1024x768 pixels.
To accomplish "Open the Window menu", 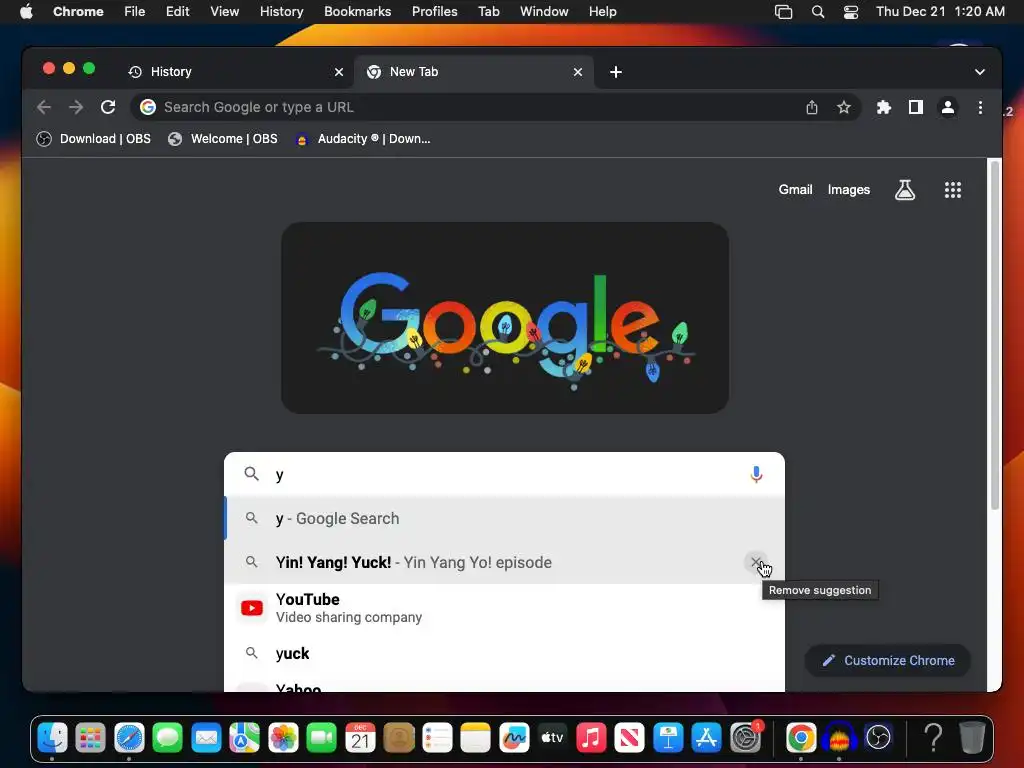I will pos(544,12).
